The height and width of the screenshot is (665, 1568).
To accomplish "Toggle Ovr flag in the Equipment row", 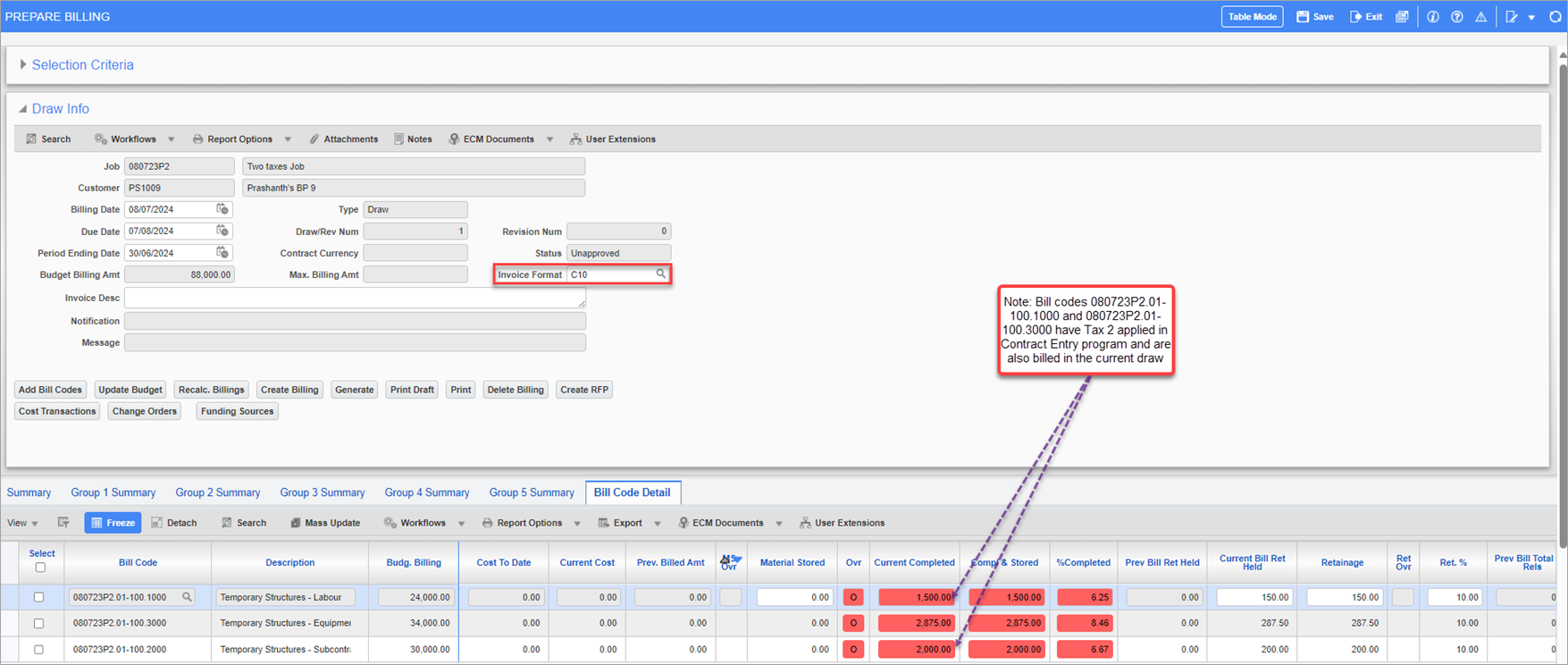I will [x=853, y=623].
